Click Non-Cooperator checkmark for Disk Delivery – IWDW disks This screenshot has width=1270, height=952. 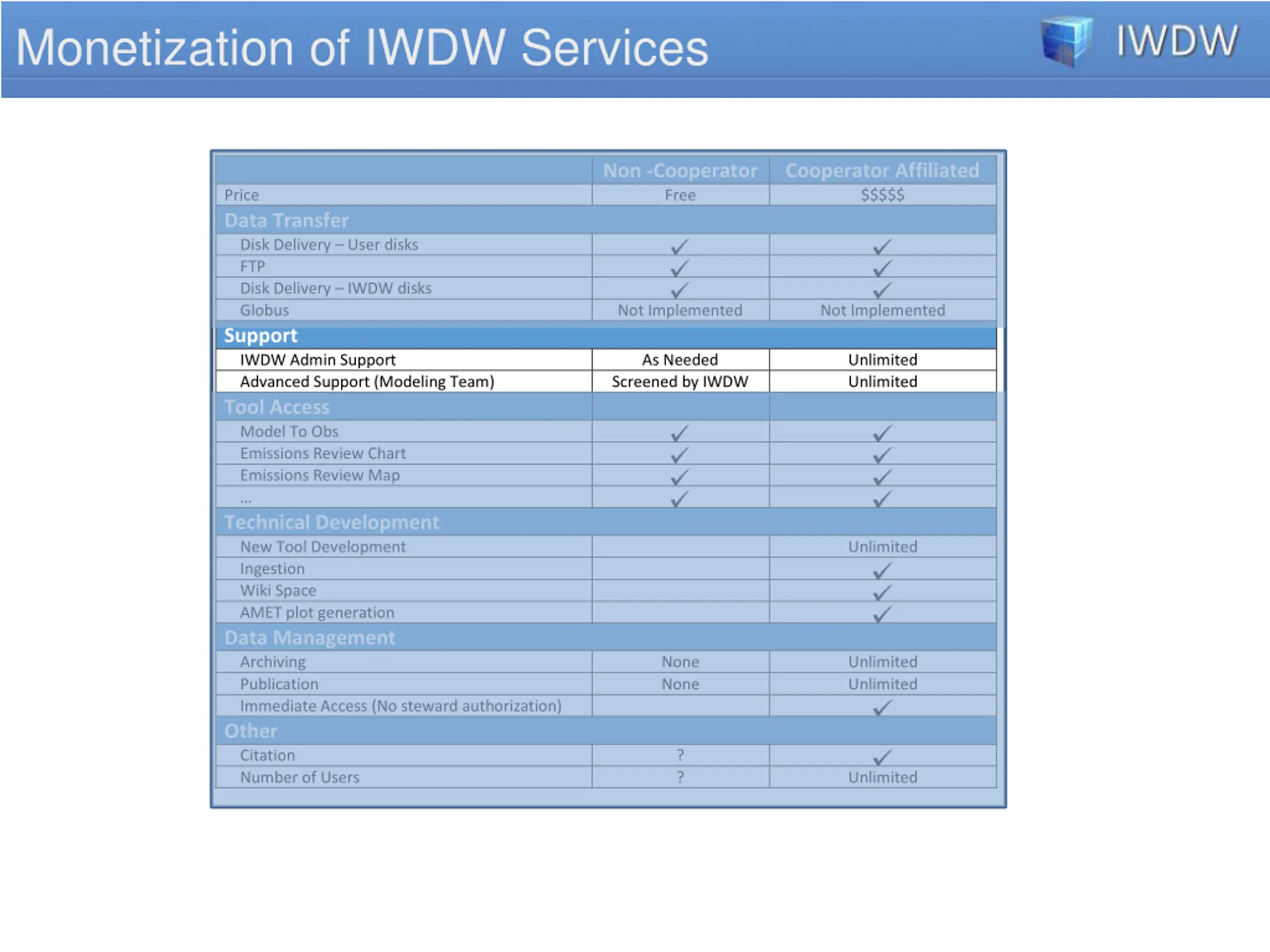(679, 291)
